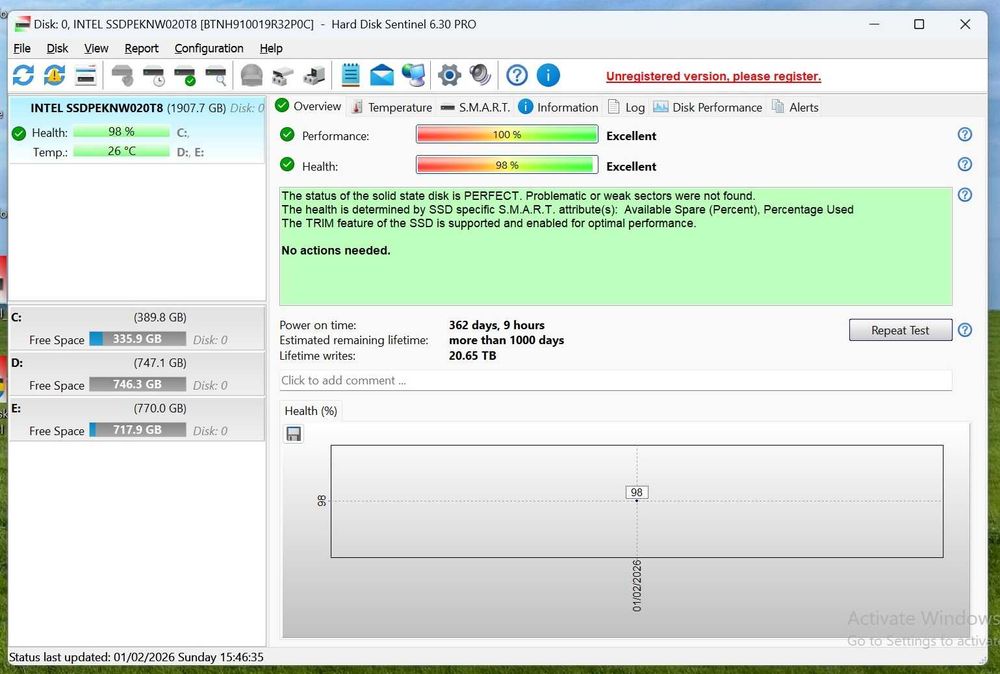Click the disk list panel toolbar icon
Screen dimensions: 1000x674
click(x=85, y=75)
